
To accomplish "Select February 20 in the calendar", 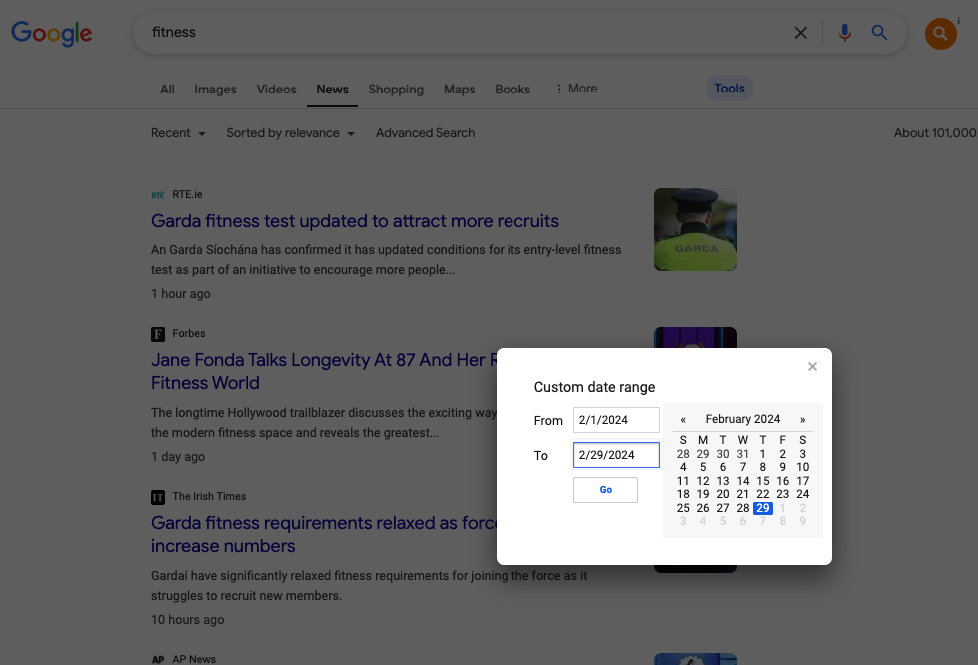I will 723,494.
